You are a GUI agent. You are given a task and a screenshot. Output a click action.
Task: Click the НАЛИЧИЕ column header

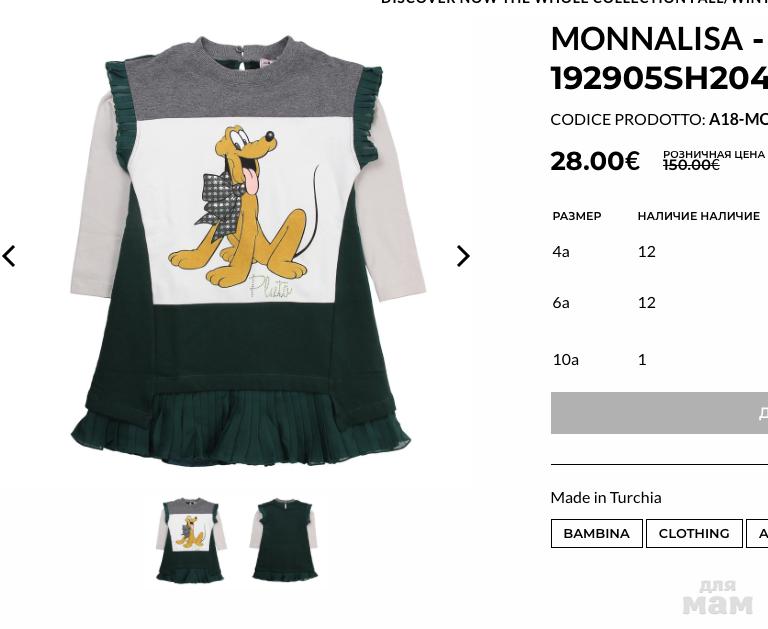[x=698, y=216]
